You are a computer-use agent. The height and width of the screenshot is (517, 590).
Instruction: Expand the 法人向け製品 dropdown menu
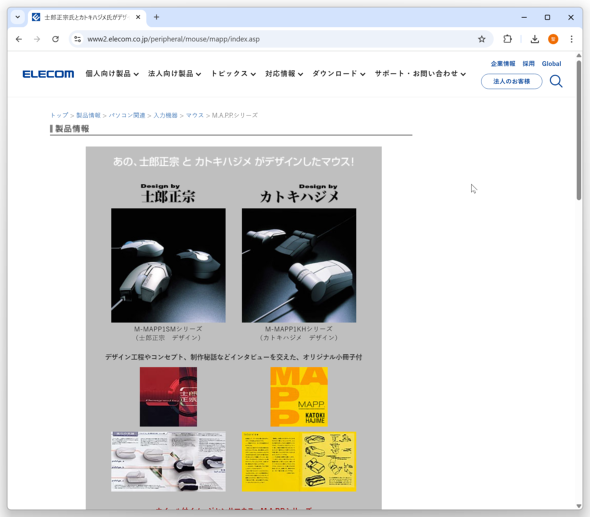(x=175, y=74)
